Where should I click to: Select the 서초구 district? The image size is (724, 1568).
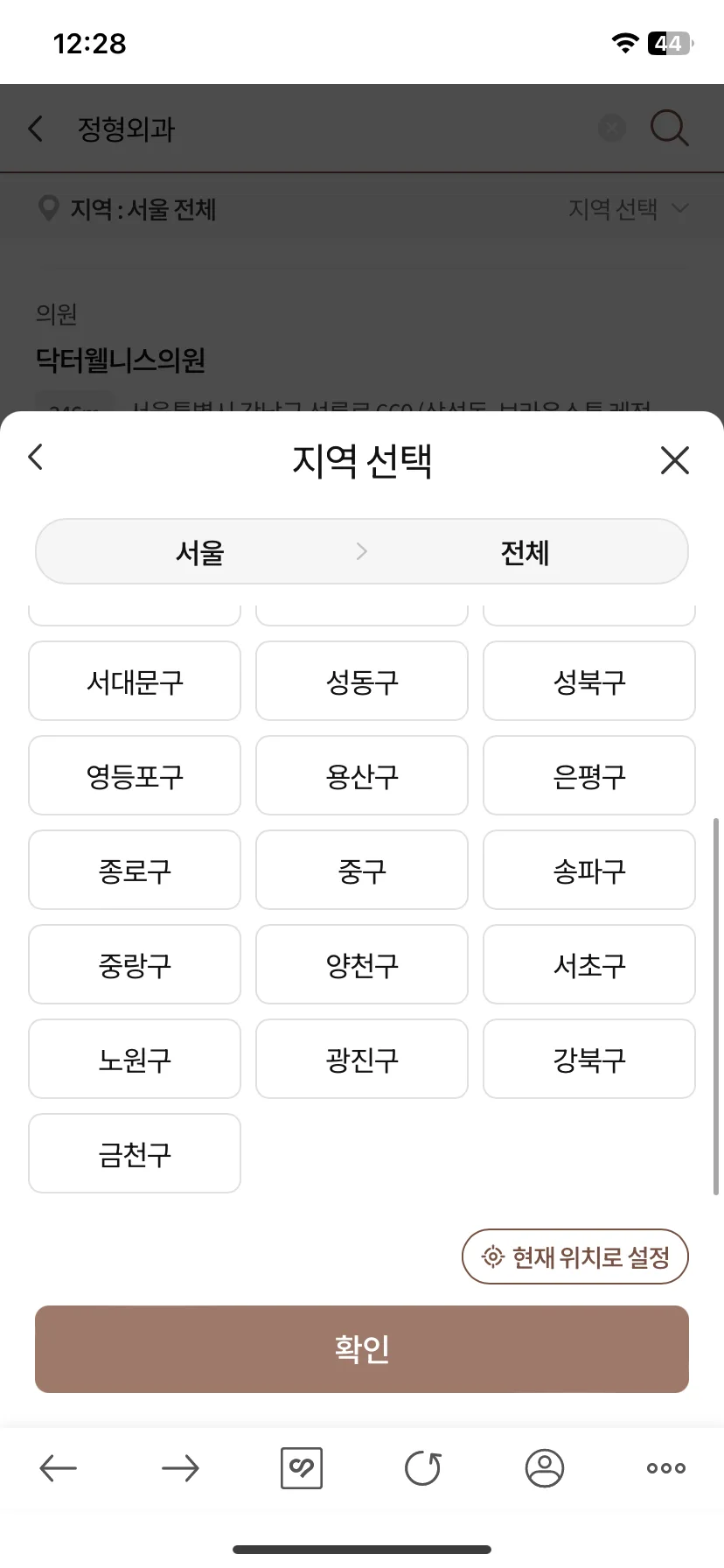point(589,964)
